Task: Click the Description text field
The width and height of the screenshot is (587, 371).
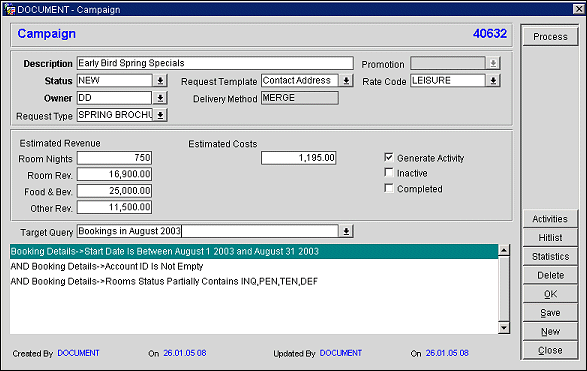Action: [x=215, y=63]
